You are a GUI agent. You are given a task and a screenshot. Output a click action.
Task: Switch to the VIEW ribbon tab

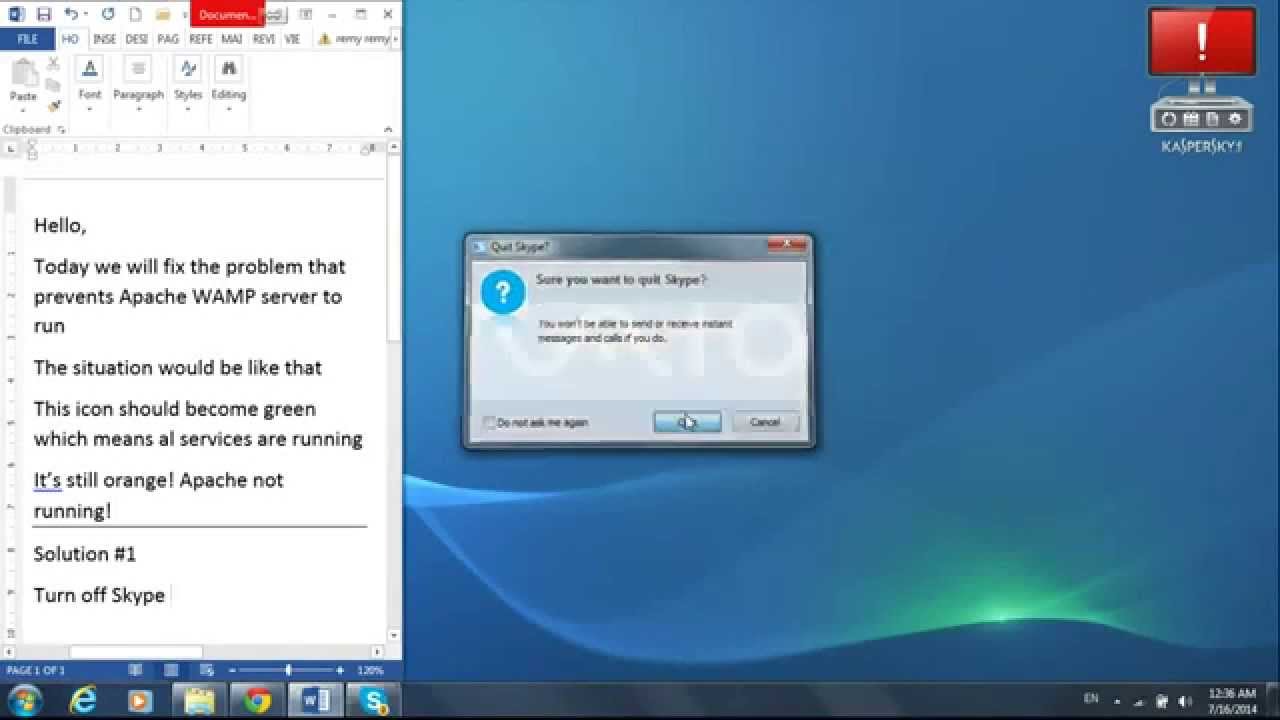pos(292,39)
